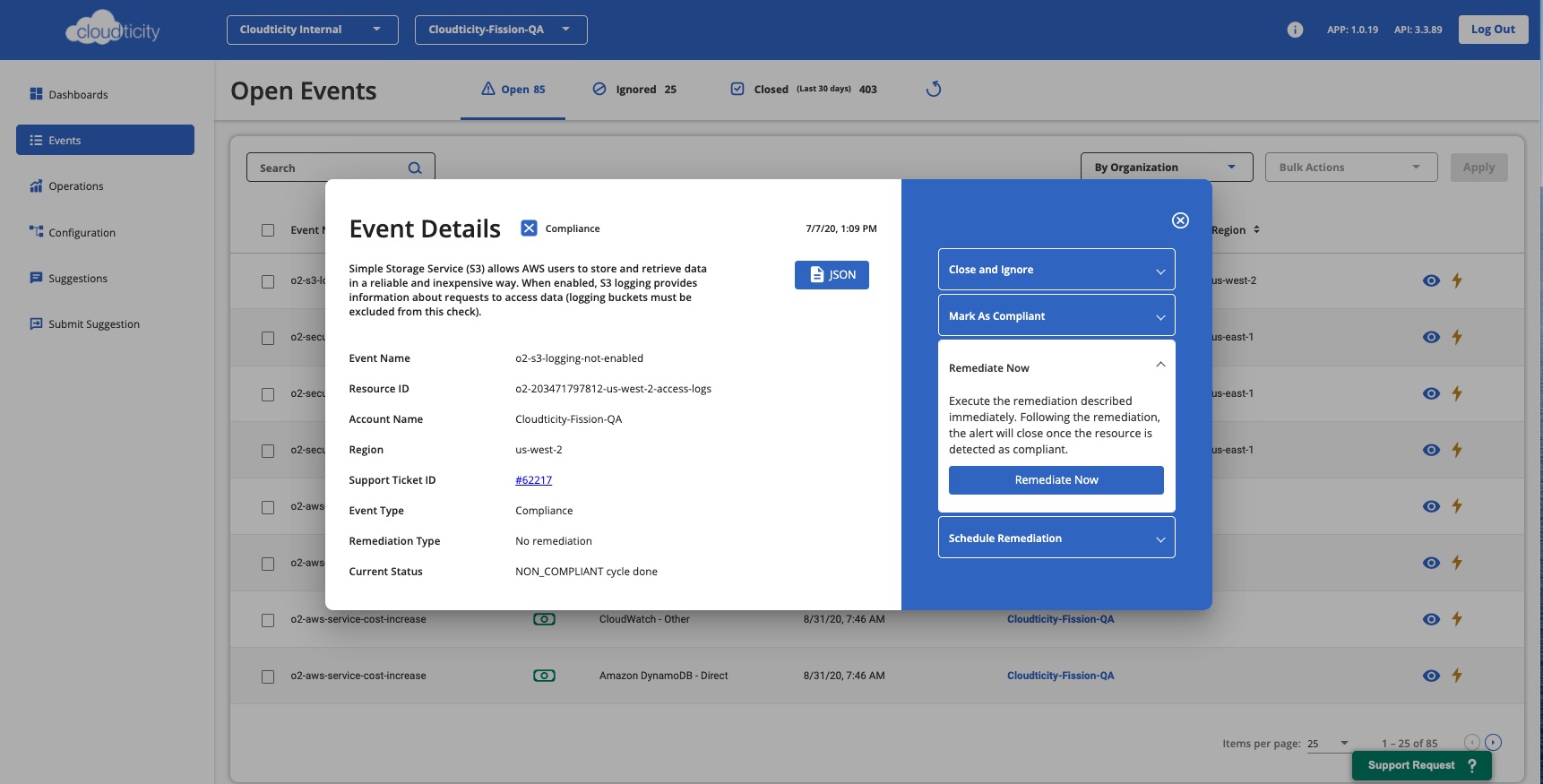Check the o2-s3 row checkbox
The image size is (1543, 784).
click(x=268, y=281)
